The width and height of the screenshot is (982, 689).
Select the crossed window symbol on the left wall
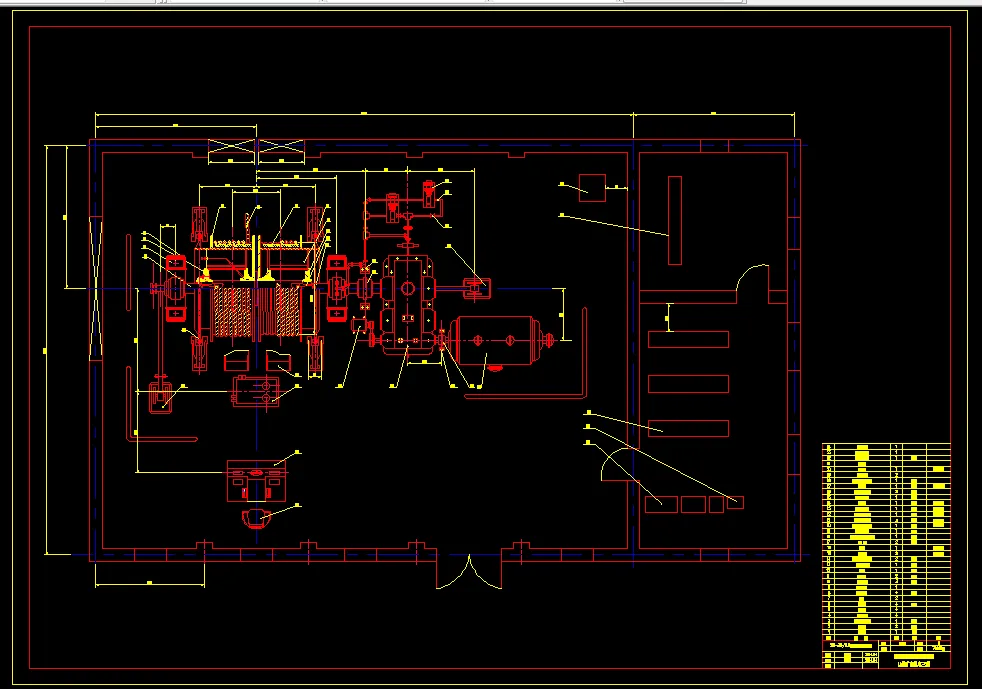coord(96,288)
